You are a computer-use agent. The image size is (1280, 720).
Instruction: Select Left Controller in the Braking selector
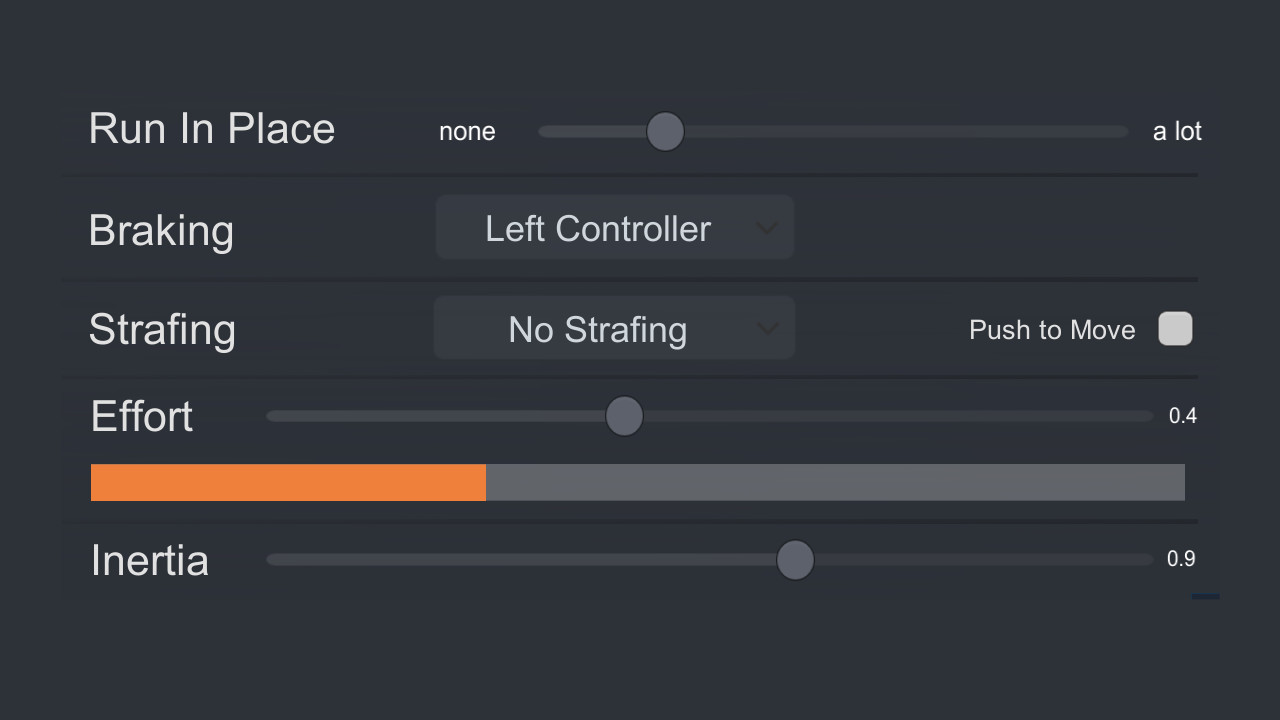(597, 228)
